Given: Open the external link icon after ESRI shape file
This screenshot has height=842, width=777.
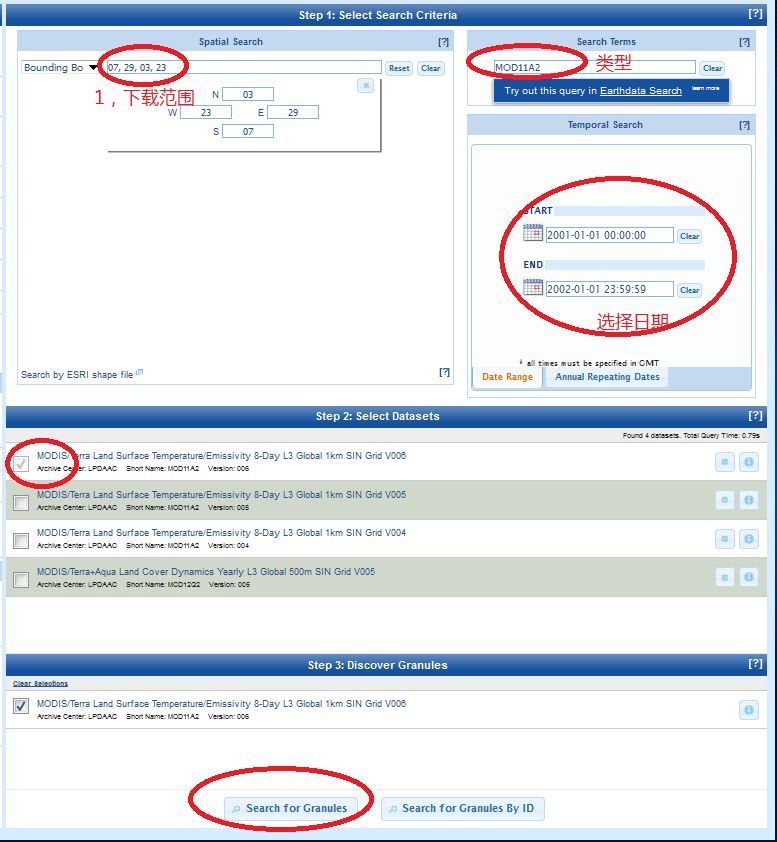Looking at the screenshot, I should [140, 372].
